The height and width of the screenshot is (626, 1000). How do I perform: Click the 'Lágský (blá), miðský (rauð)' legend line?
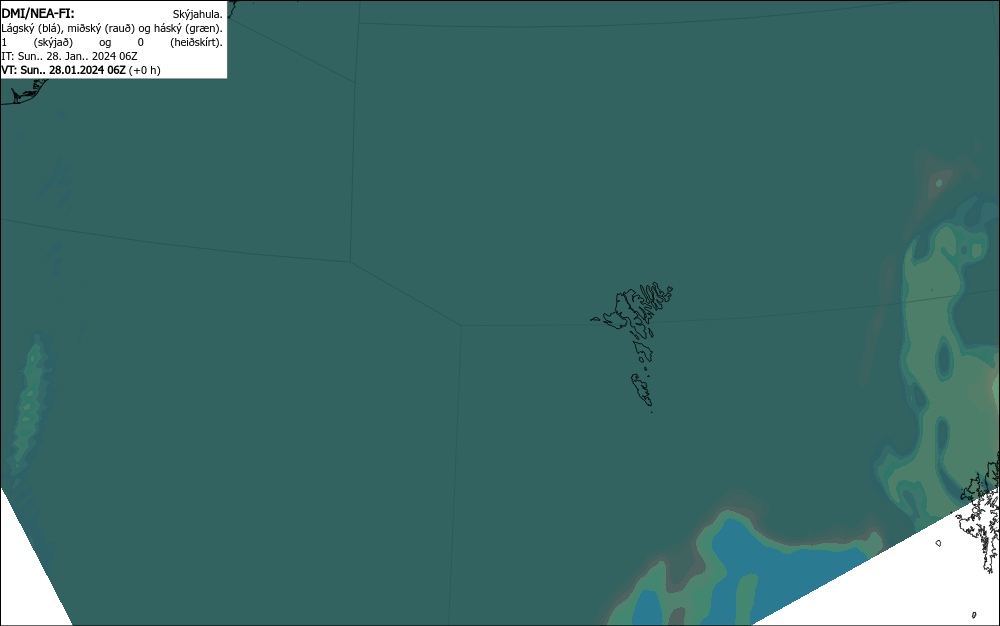[x=112, y=28]
